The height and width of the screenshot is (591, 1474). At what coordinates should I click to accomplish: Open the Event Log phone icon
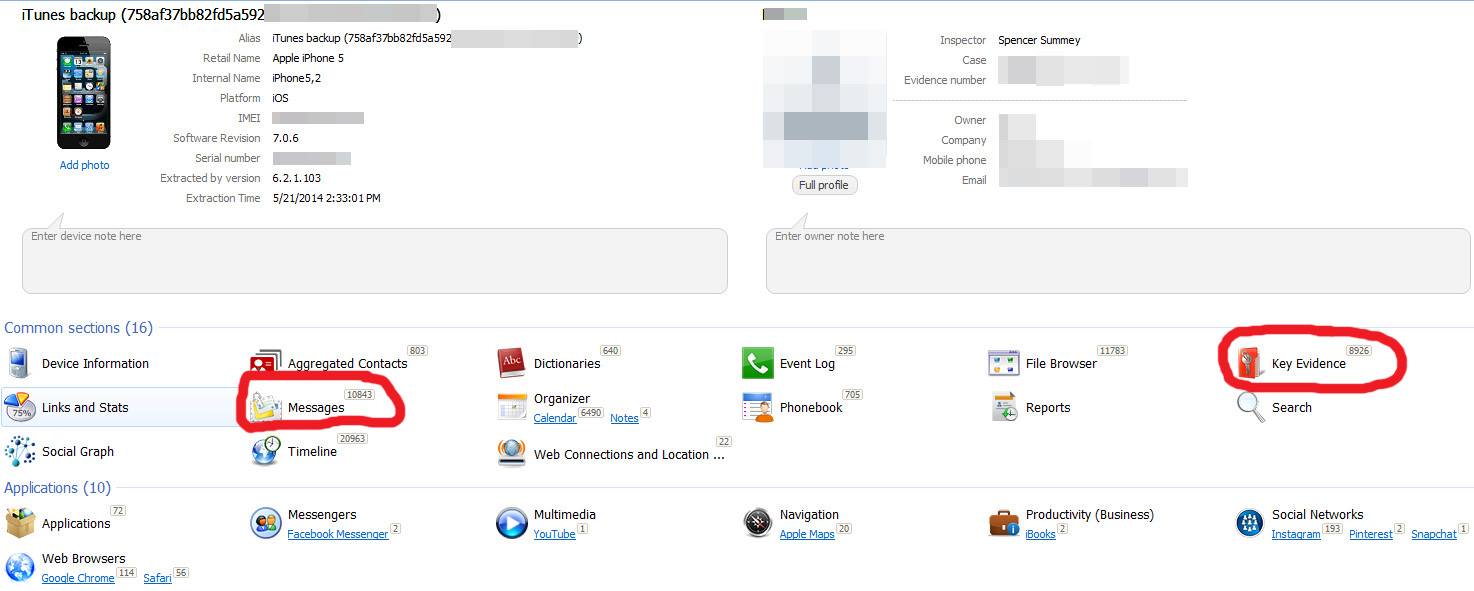pos(757,363)
